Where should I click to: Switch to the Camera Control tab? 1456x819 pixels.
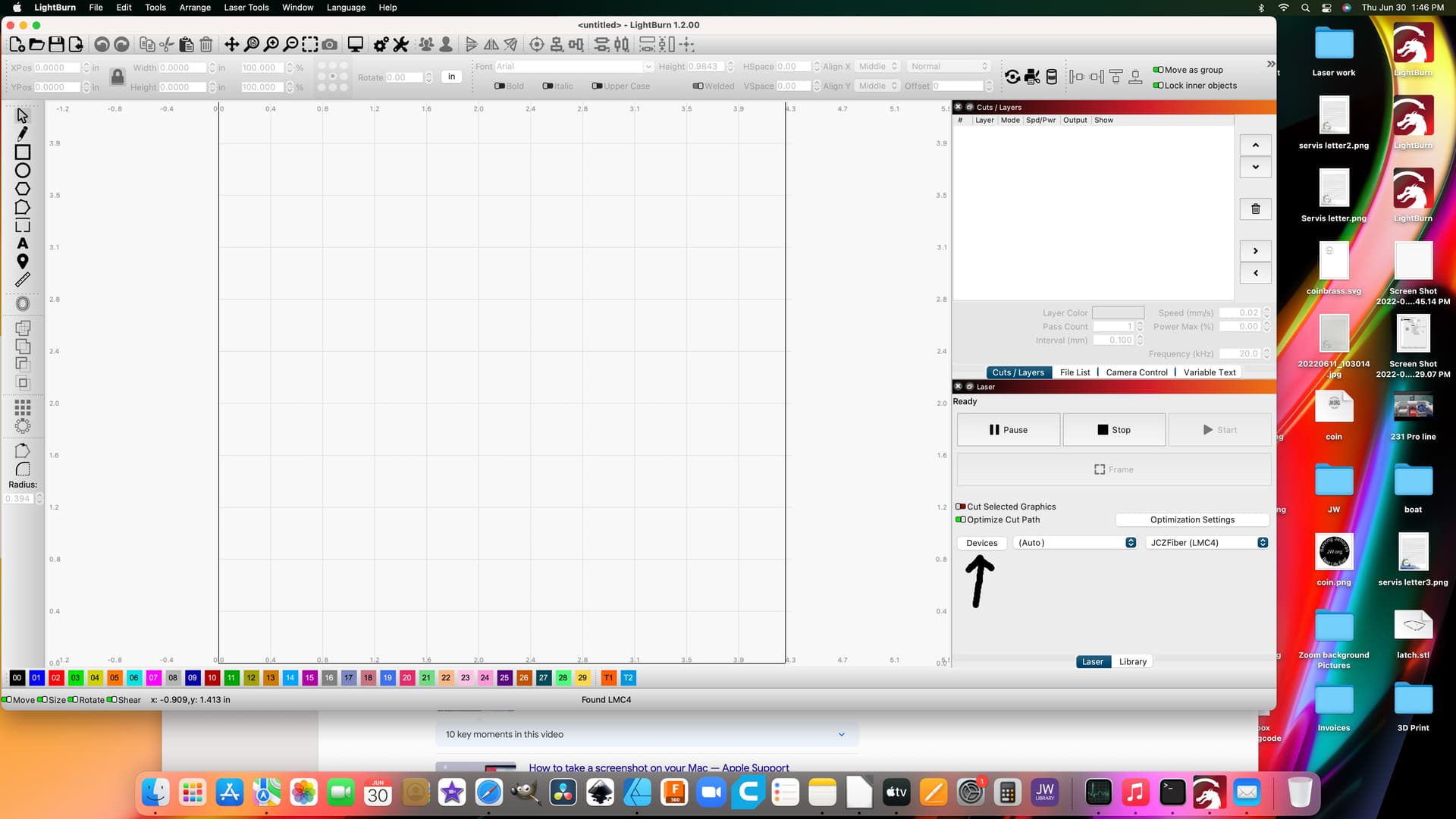pos(1136,372)
